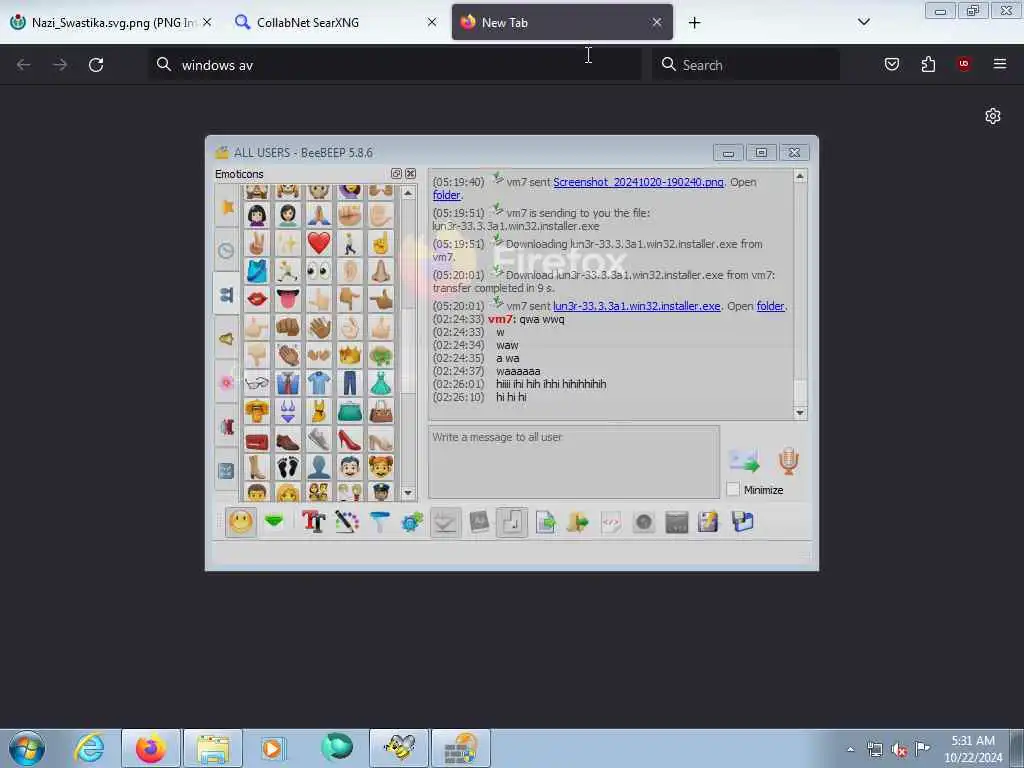This screenshot has height=768, width=1024.
Task: Toggle the emoticons panel smiley button
Action: click(x=240, y=522)
